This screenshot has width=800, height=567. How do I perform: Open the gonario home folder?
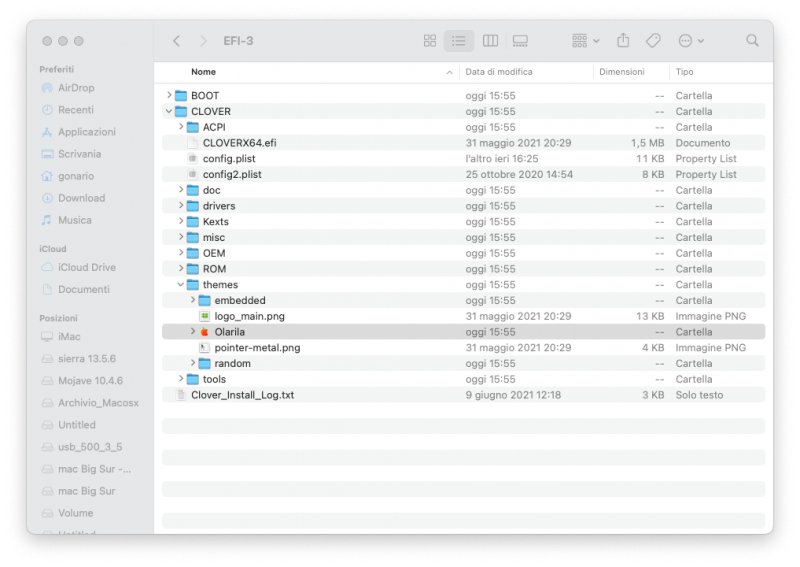[x=76, y=176]
